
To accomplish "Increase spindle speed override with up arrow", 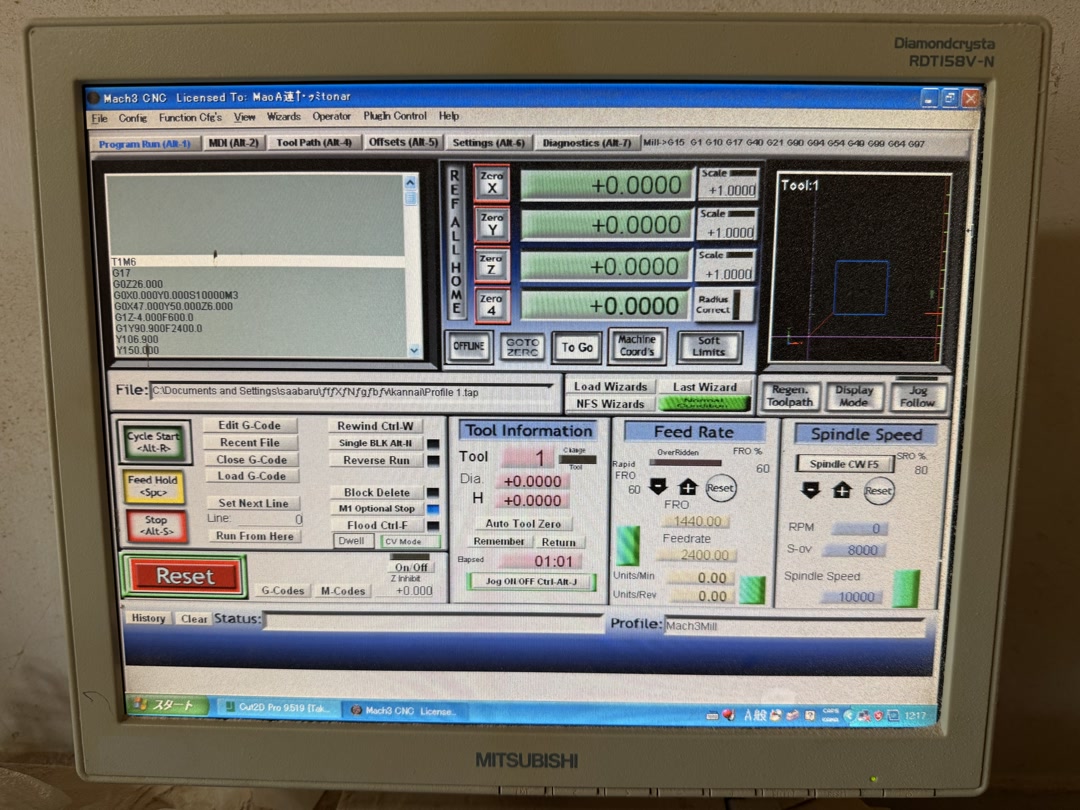I will click(x=841, y=490).
